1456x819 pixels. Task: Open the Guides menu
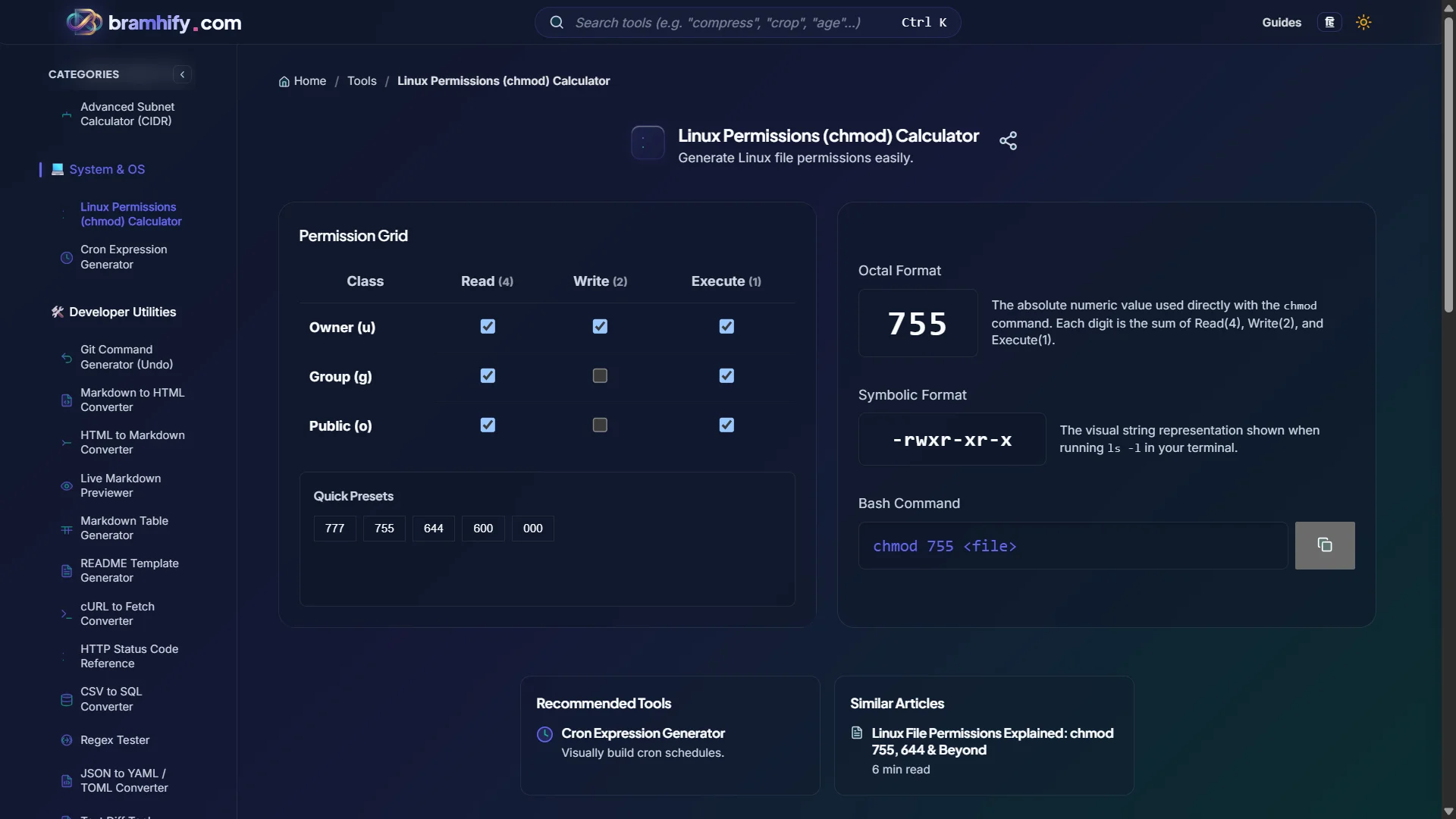pos(1282,22)
